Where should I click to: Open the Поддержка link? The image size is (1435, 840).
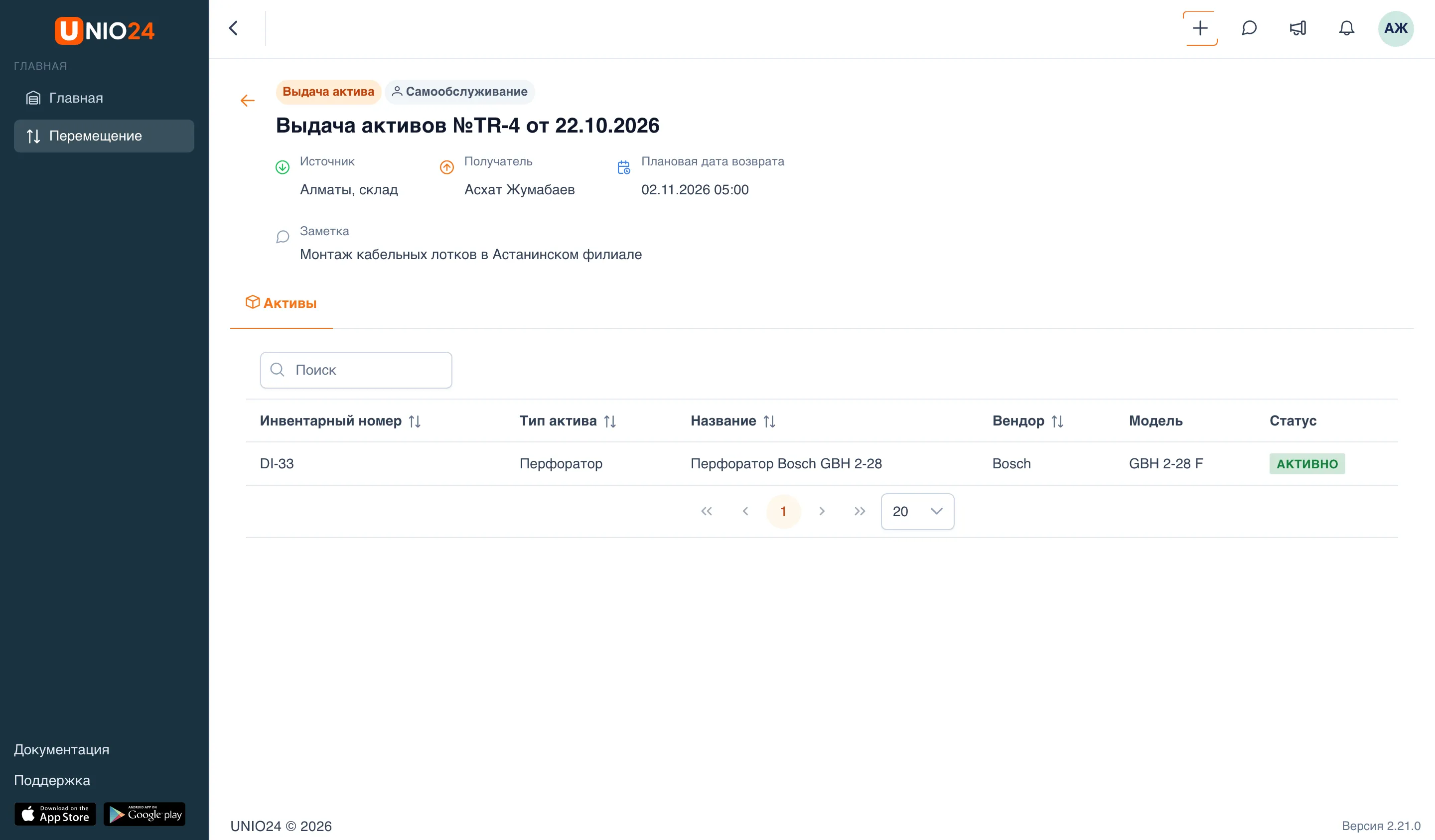click(52, 780)
